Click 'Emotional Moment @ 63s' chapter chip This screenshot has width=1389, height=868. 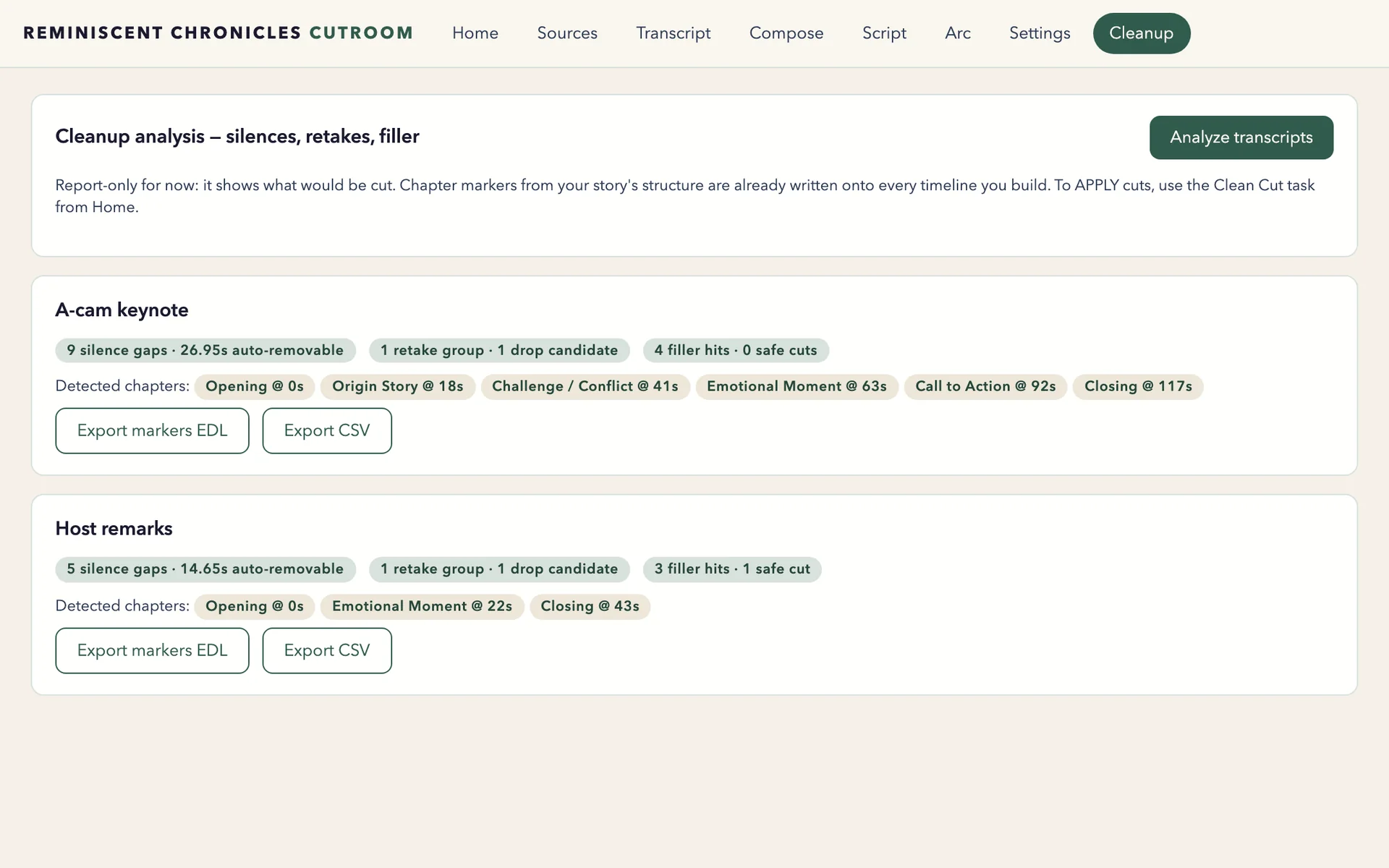[797, 386]
